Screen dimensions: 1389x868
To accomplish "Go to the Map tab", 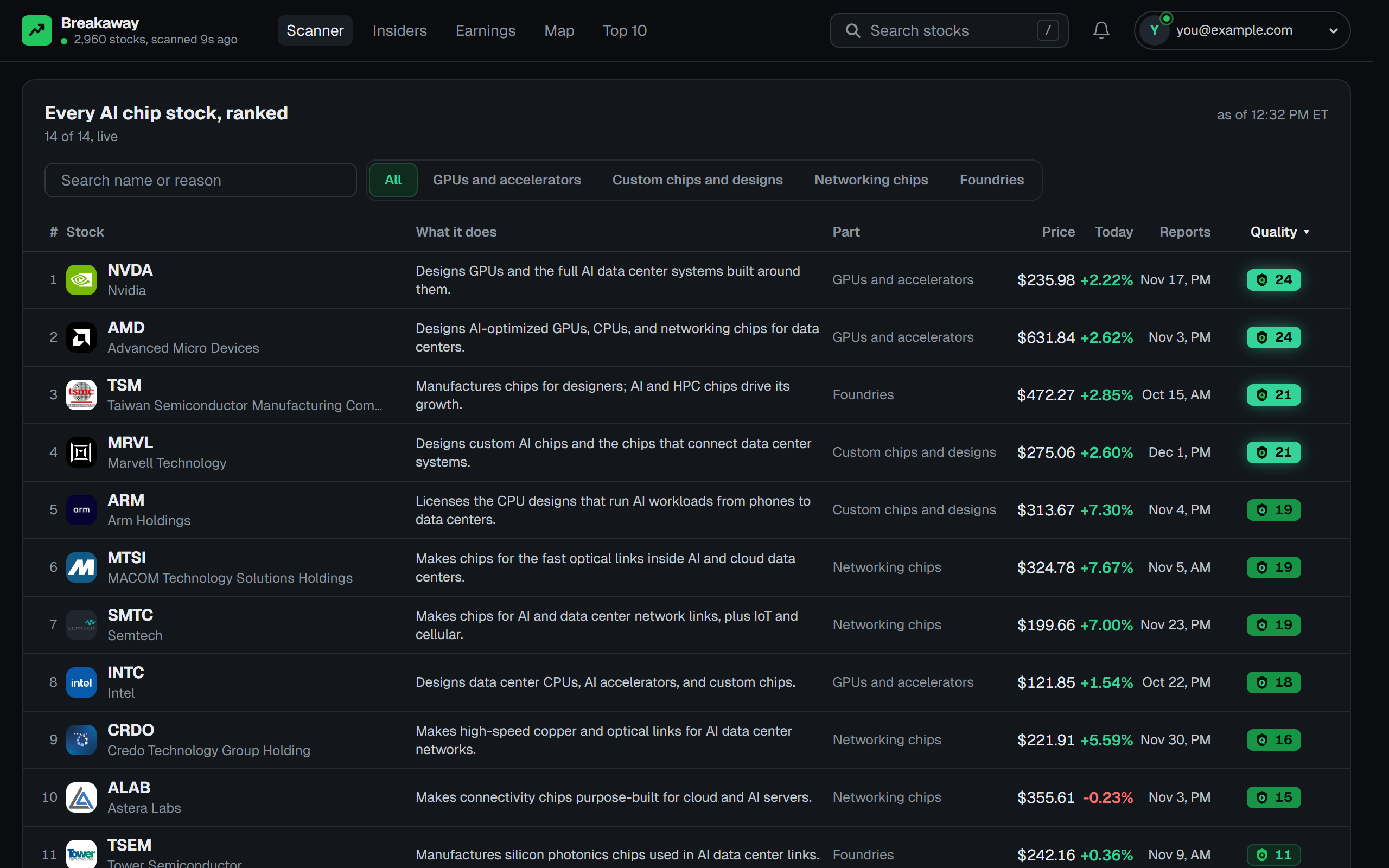I will [x=559, y=30].
